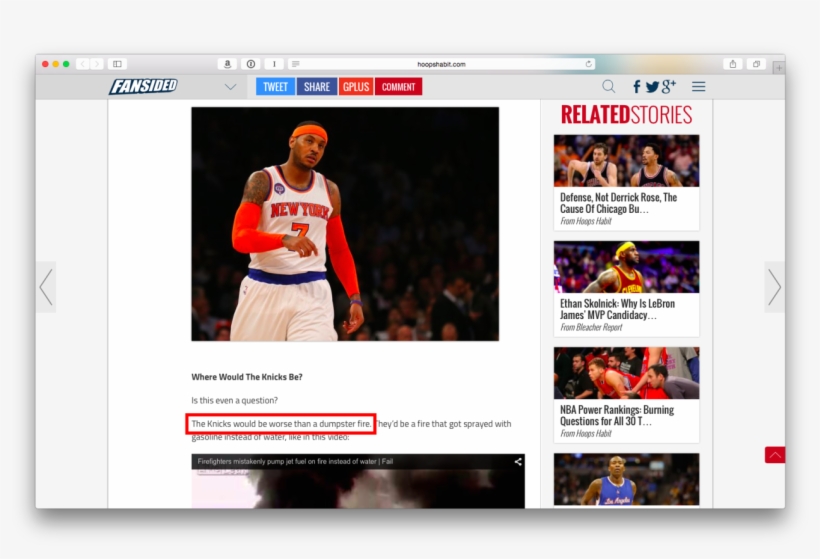Image resolution: width=820 pixels, height=559 pixels.
Task: Click the COMMENT button
Action: (x=398, y=87)
